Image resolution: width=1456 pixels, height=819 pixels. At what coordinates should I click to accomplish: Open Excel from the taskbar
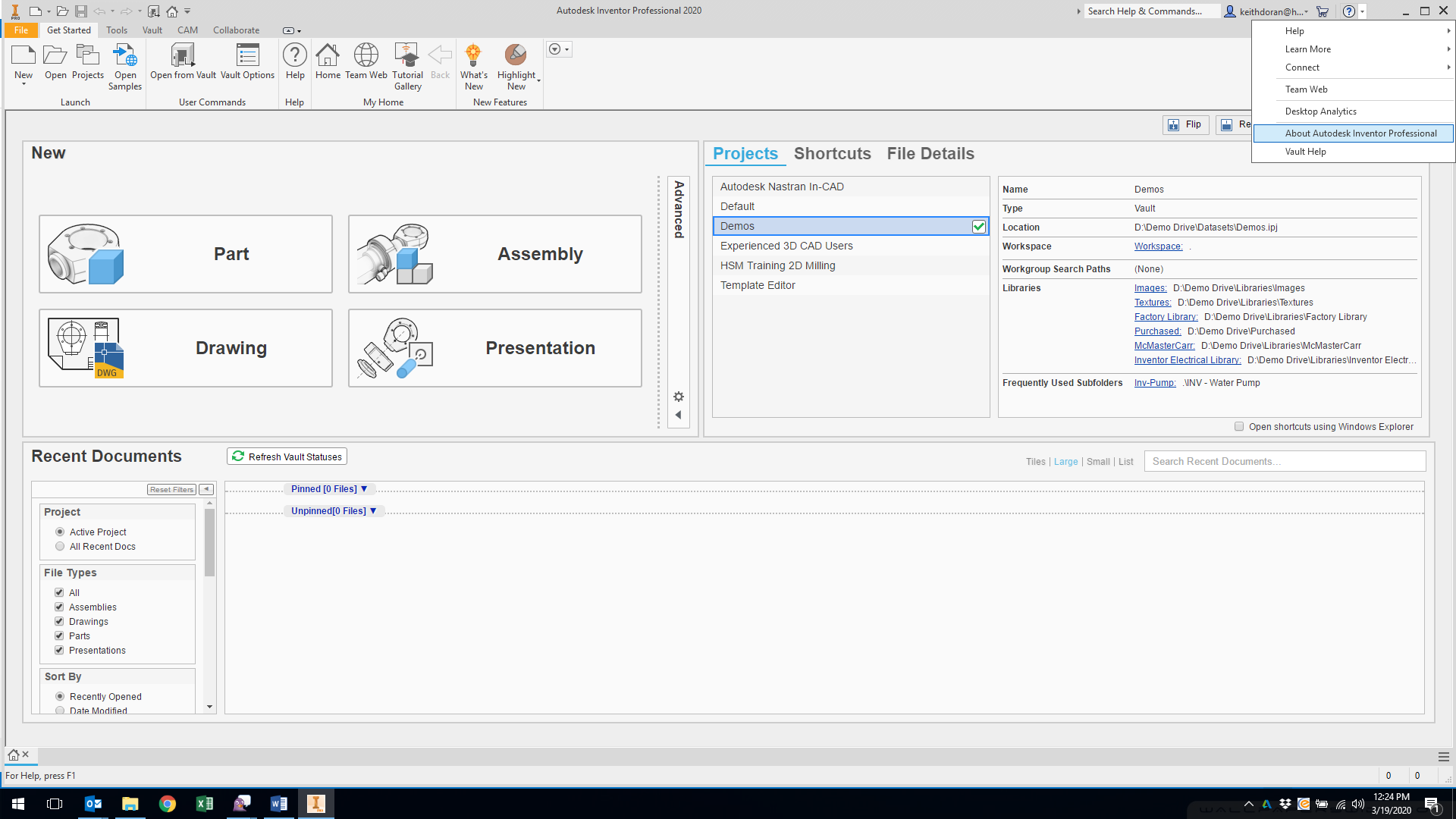coord(205,804)
